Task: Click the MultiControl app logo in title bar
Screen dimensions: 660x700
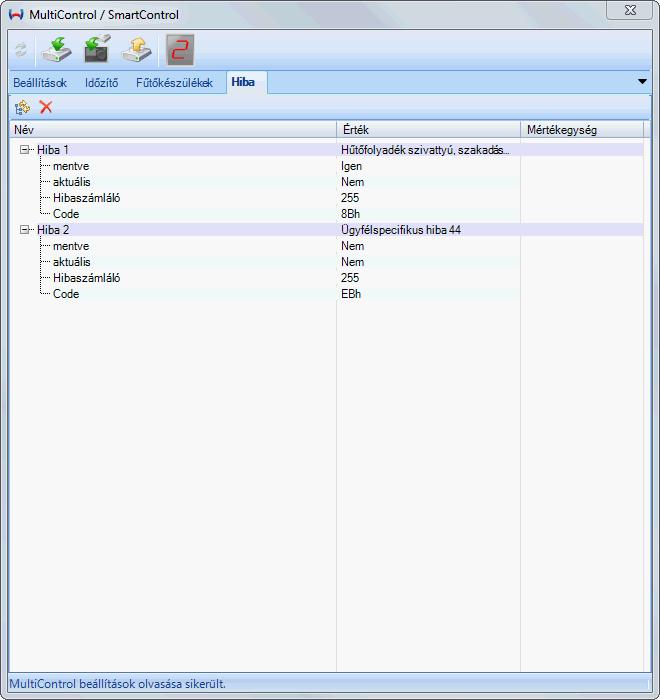Action: [16, 15]
